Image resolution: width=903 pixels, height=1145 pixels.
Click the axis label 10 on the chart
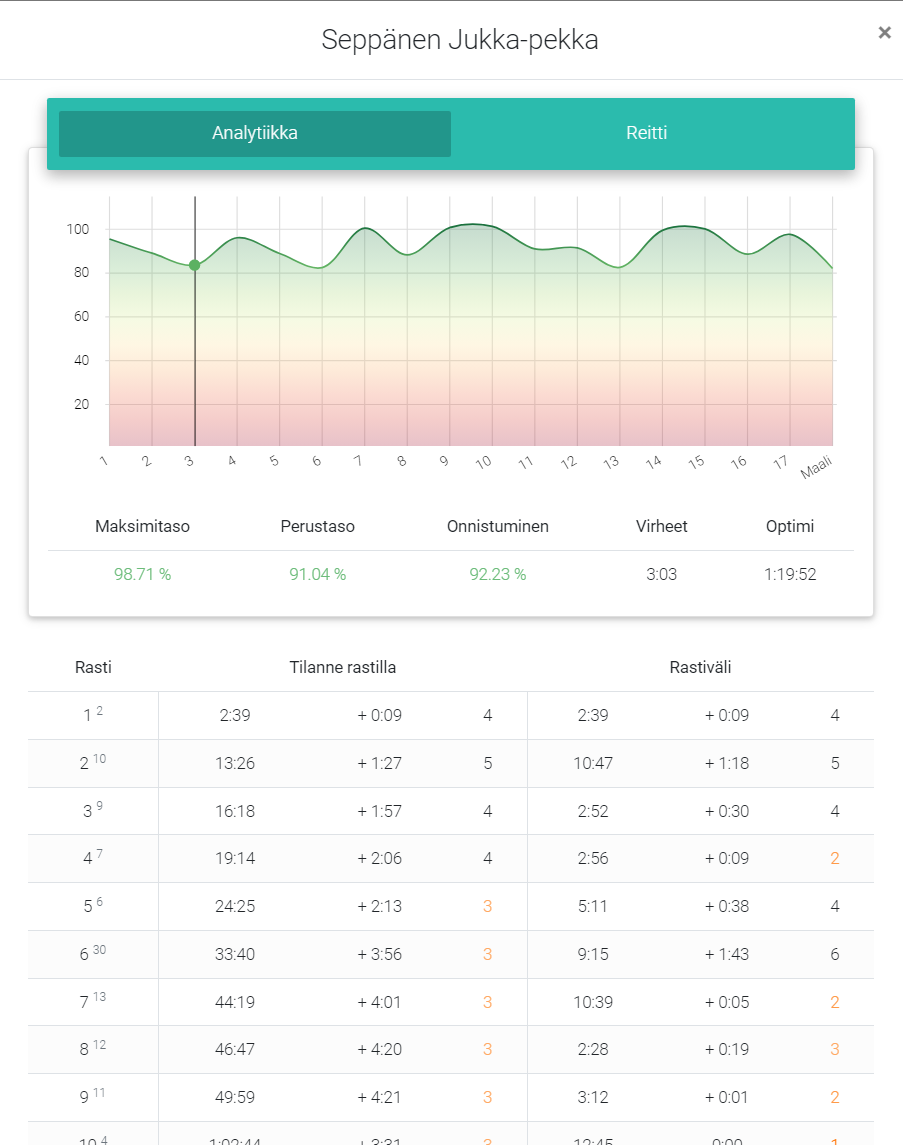[x=483, y=463]
